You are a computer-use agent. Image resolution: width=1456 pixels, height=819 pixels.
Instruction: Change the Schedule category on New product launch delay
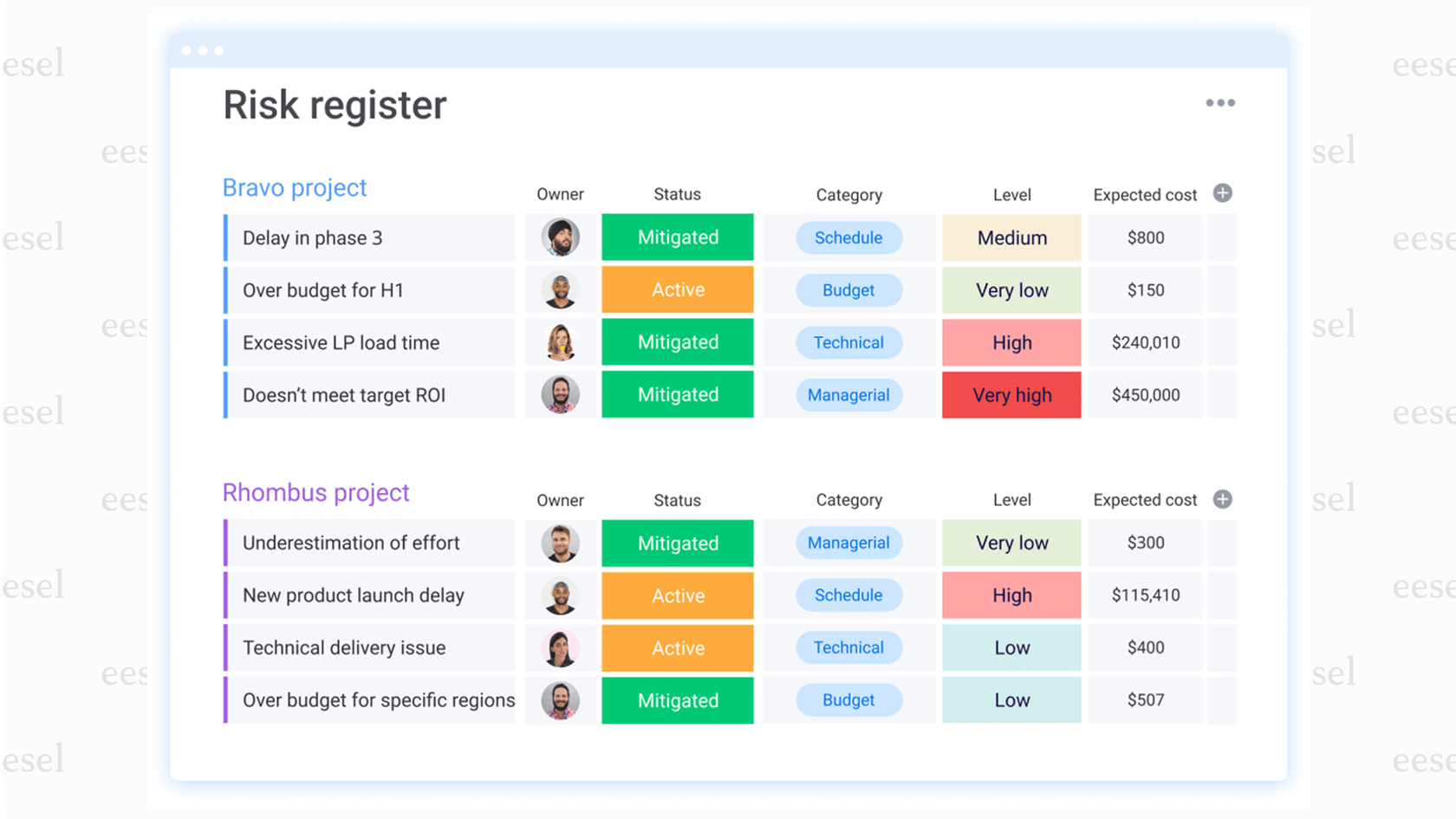pos(848,595)
